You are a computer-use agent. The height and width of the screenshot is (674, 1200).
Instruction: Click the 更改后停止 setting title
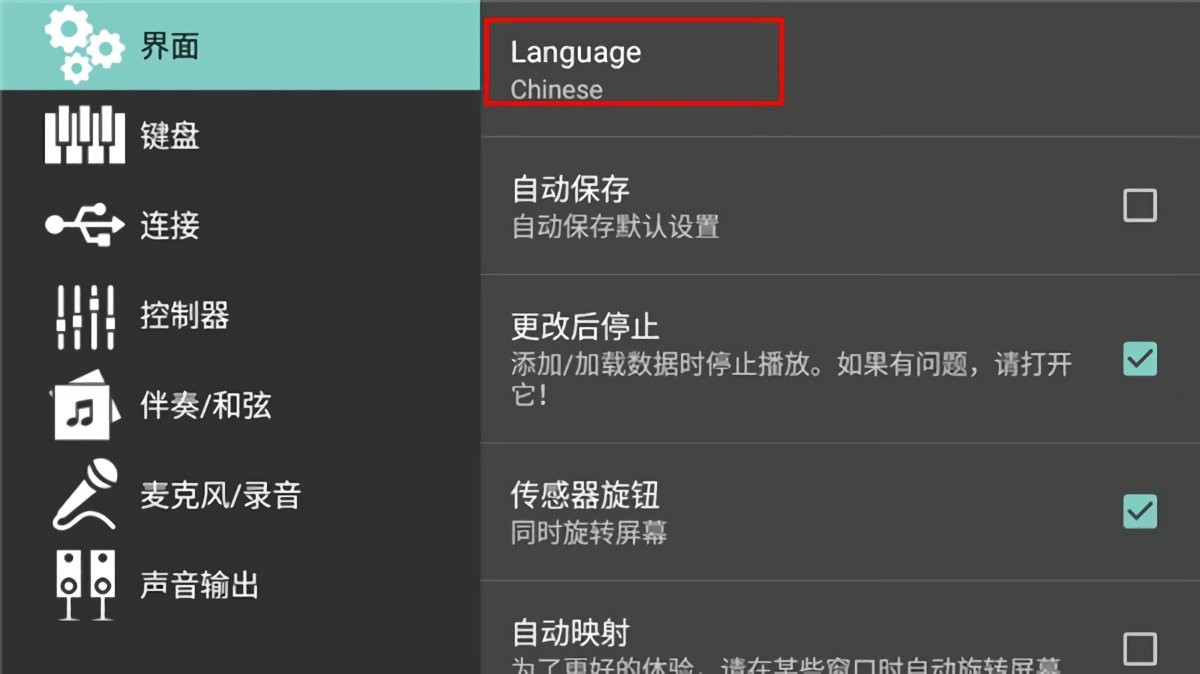coord(586,327)
